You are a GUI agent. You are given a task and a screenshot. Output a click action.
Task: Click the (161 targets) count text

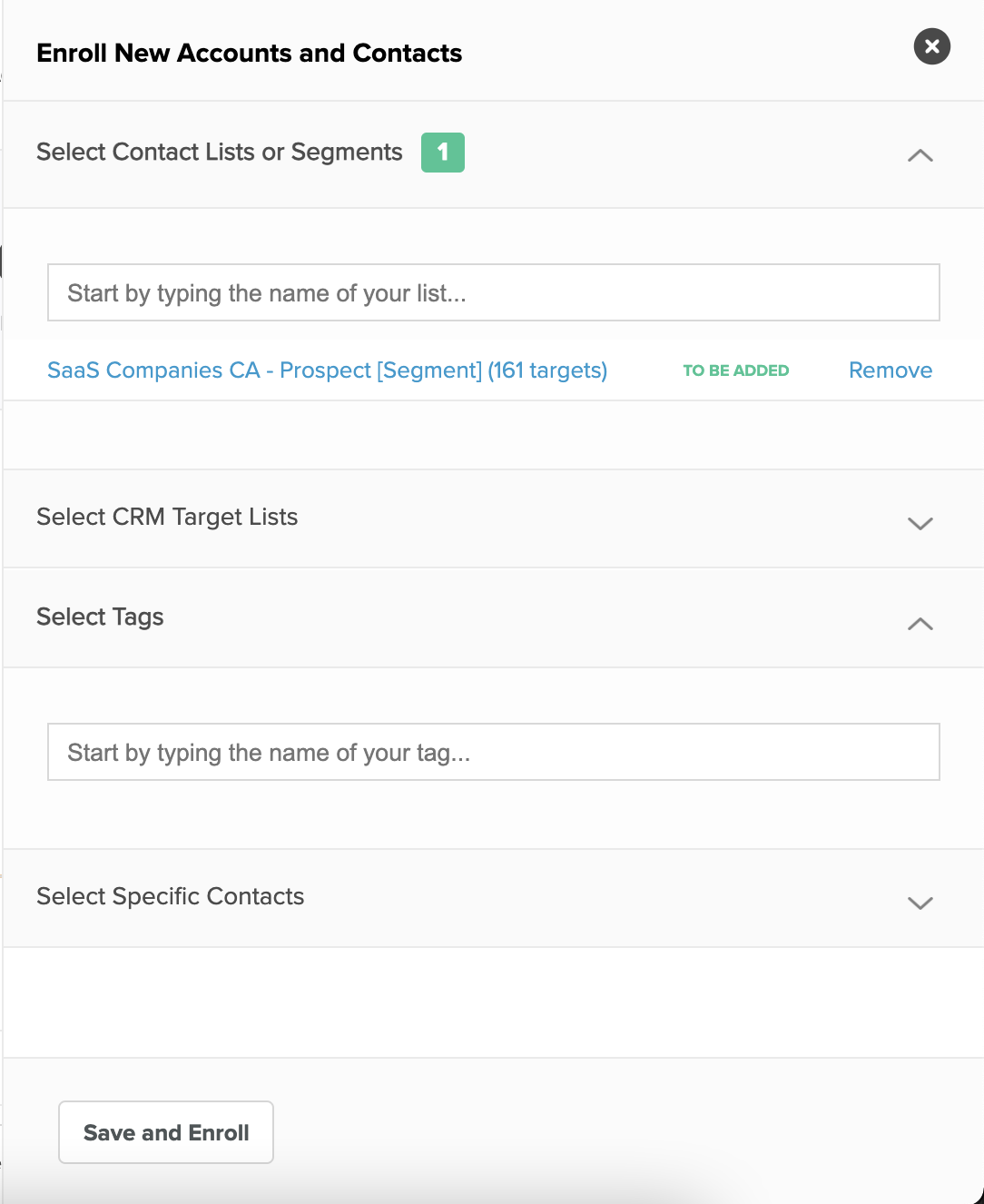(x=547, y=370)
